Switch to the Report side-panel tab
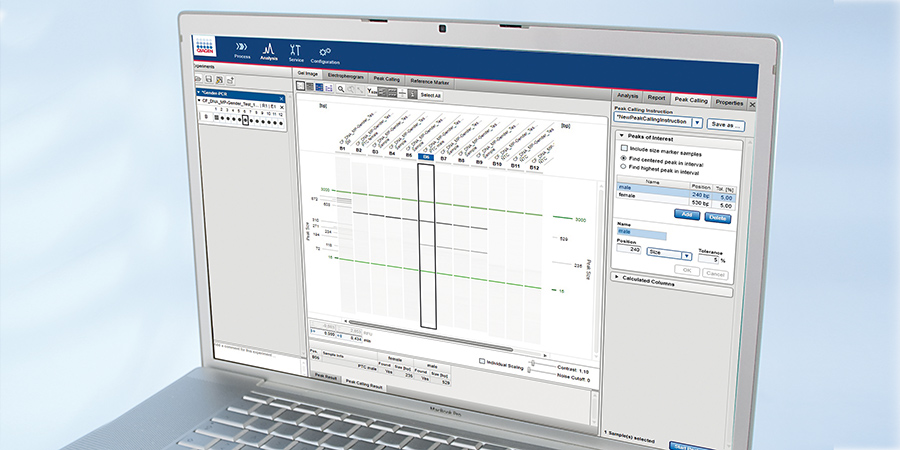The height and width of the screenshot is (450, 900). tap(657, 98)
